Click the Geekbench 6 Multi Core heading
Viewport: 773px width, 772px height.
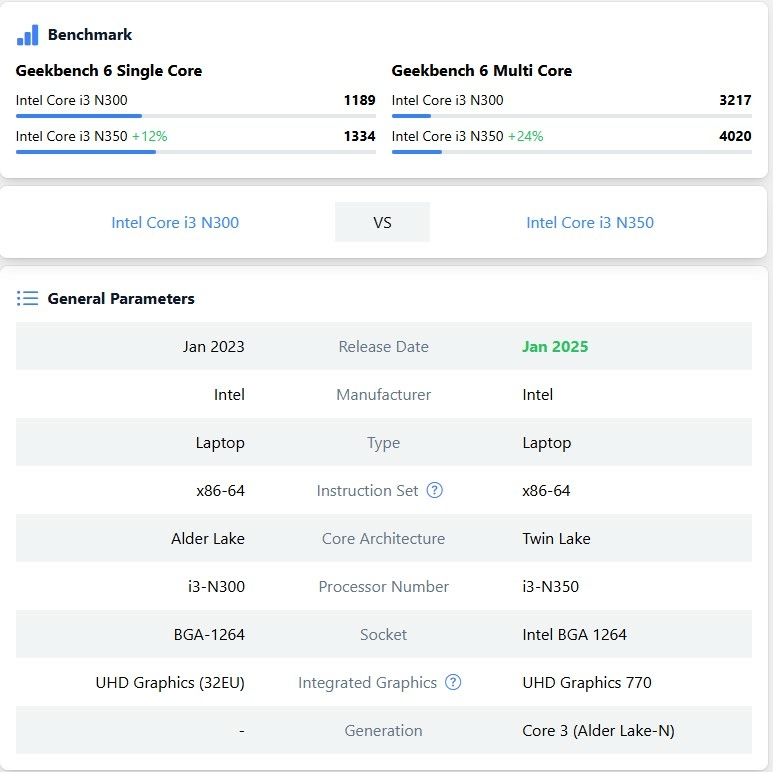pos(482,71)
